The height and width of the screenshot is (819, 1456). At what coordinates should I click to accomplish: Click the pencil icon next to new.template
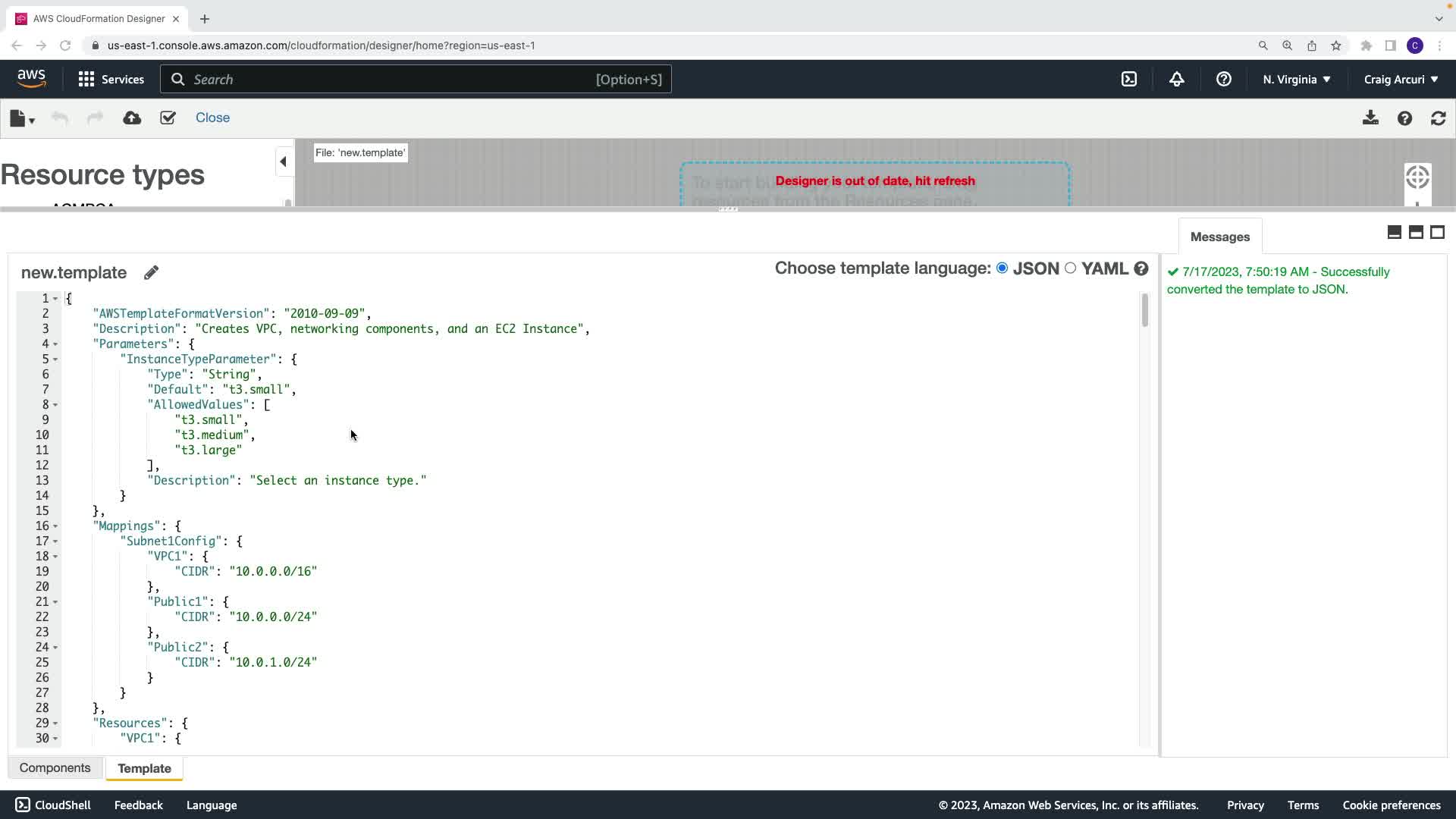click(151, 273)
